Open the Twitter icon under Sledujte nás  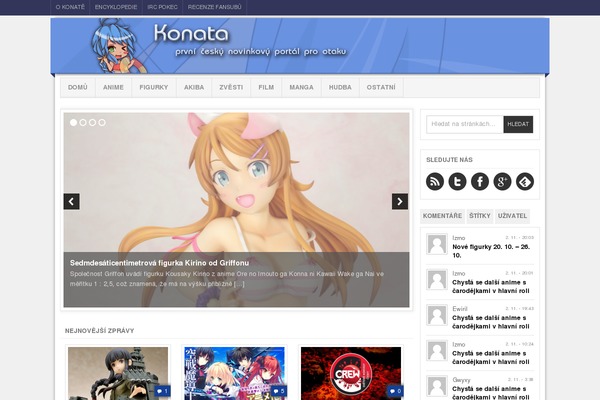pos(457,181)
